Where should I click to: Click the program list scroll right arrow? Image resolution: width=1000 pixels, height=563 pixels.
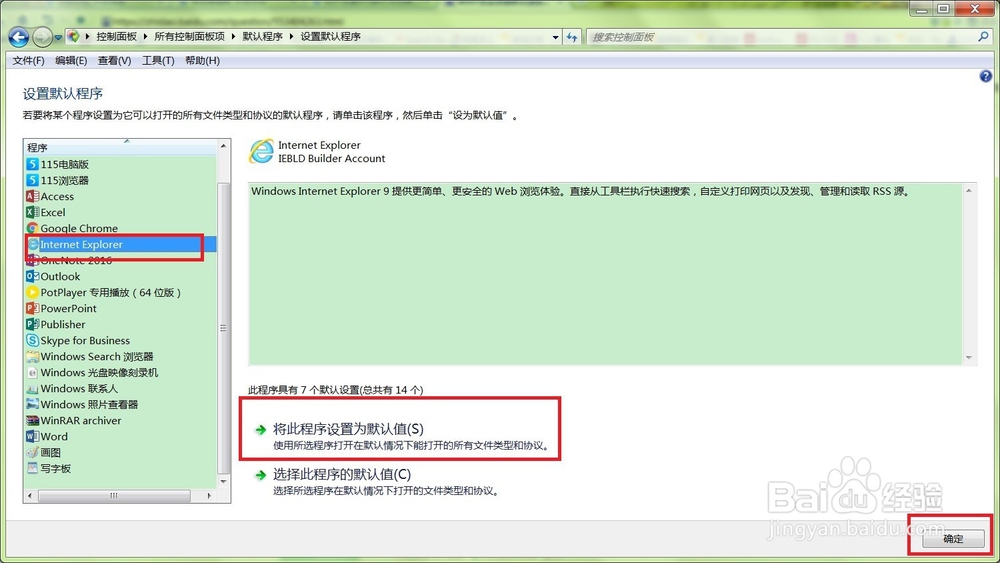209,495
